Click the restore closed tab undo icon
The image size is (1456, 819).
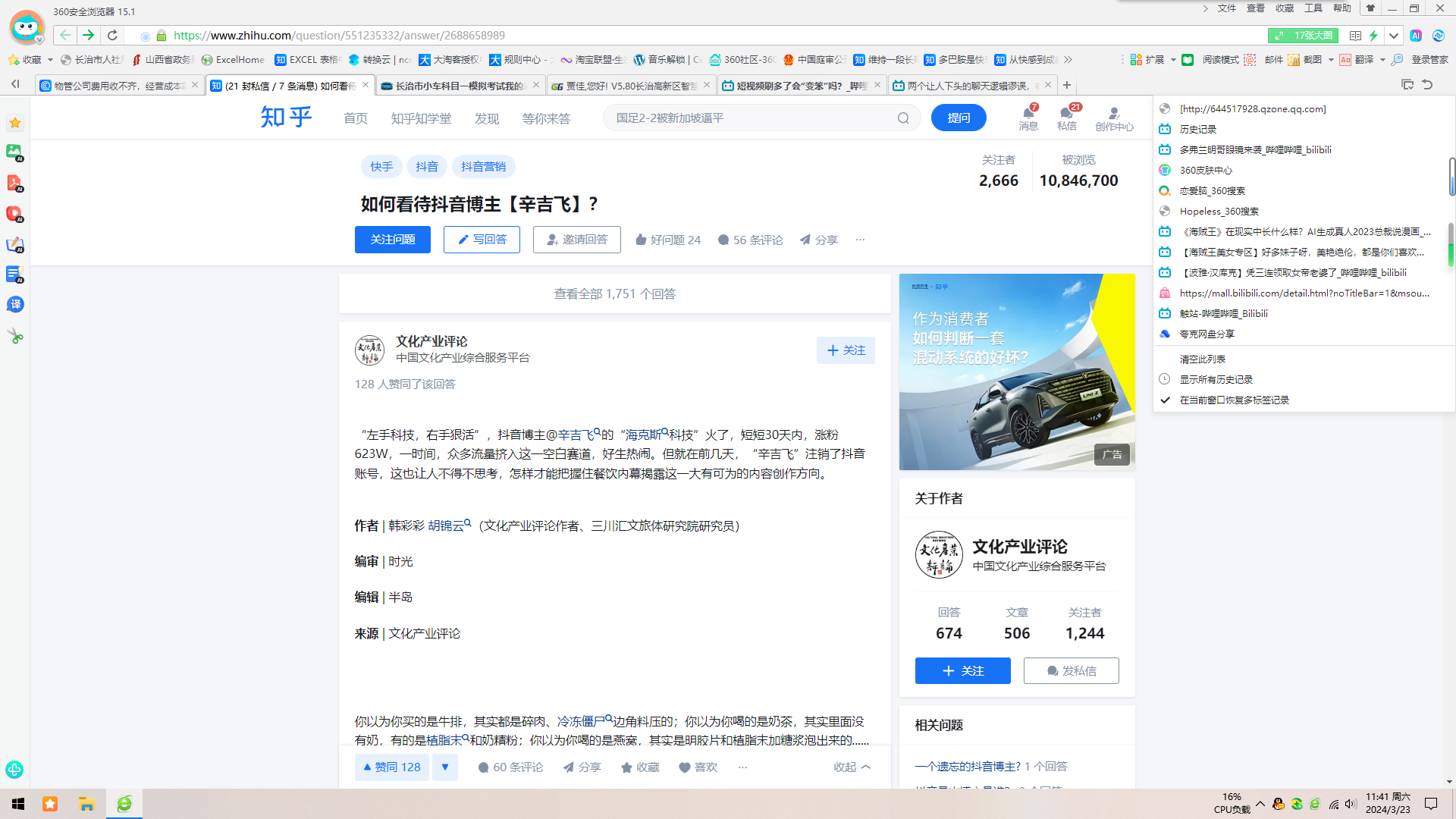coord(1427,85)
